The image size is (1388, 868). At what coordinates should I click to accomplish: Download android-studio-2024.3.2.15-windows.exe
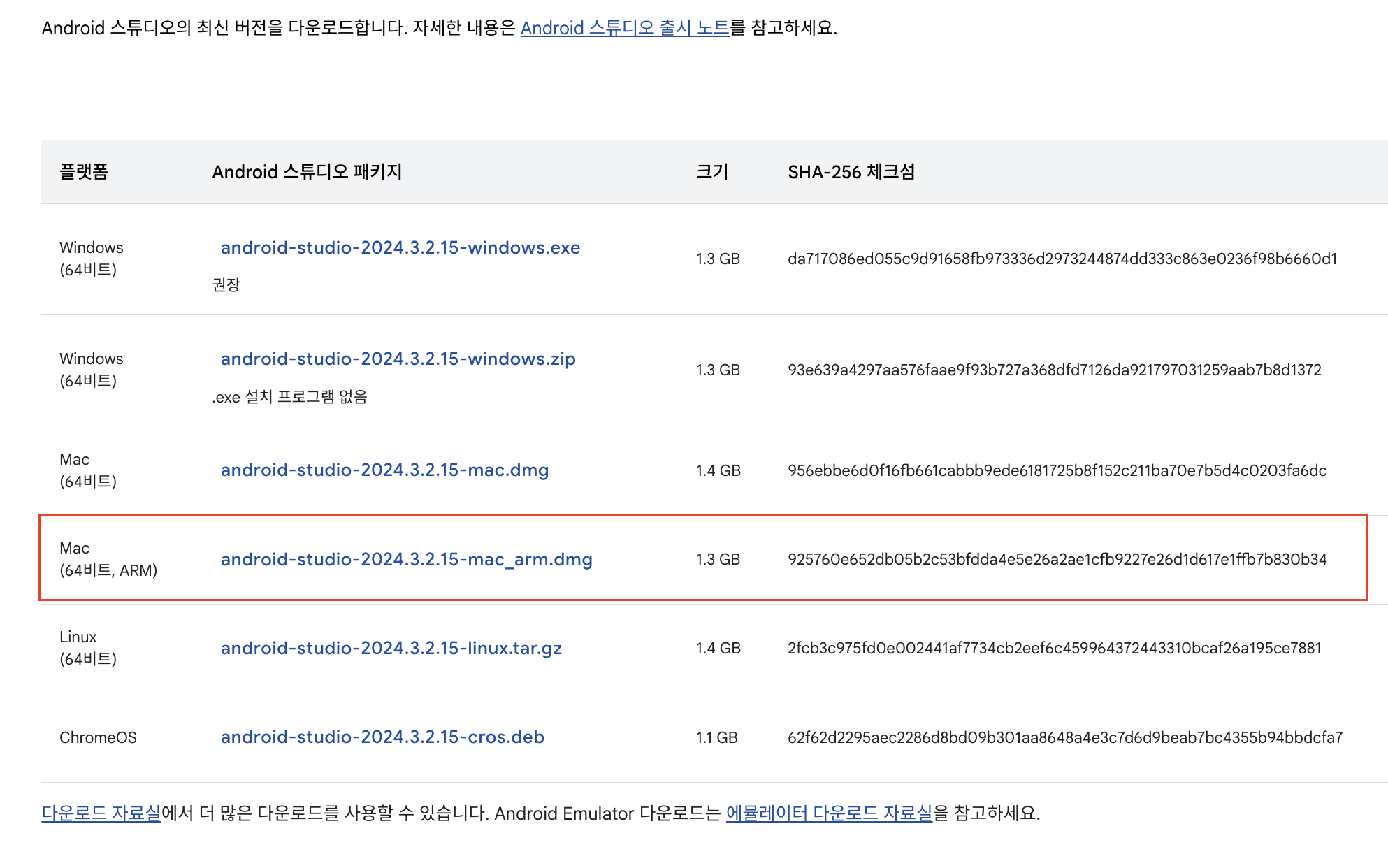coord(400,248)
